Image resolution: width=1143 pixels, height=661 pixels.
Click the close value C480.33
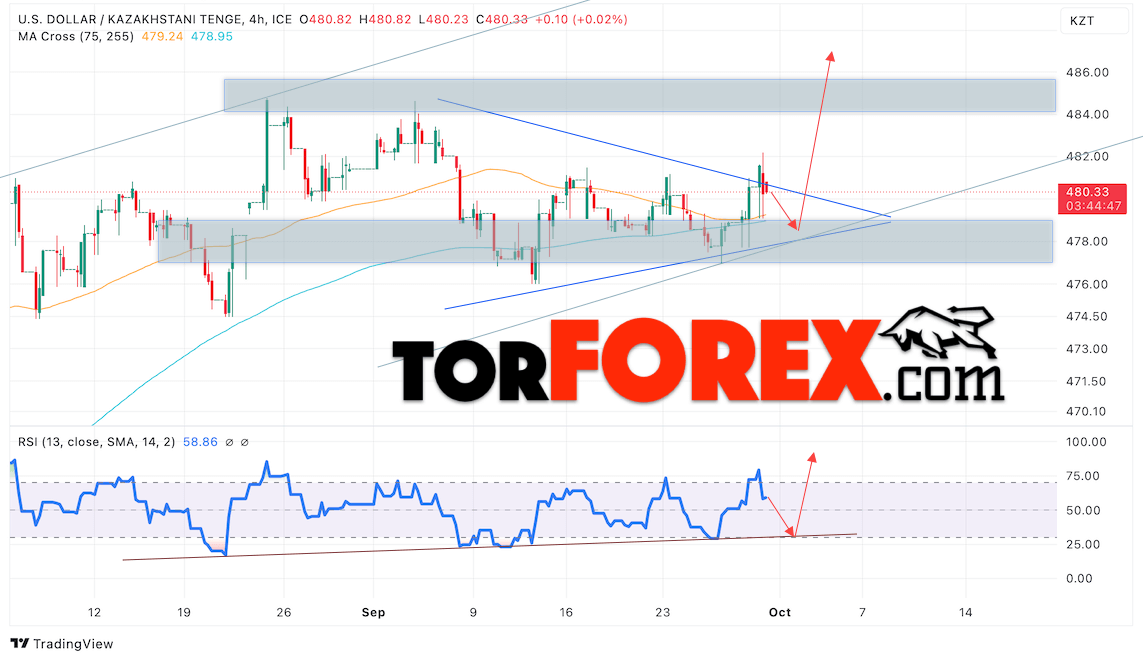(502, 20)
